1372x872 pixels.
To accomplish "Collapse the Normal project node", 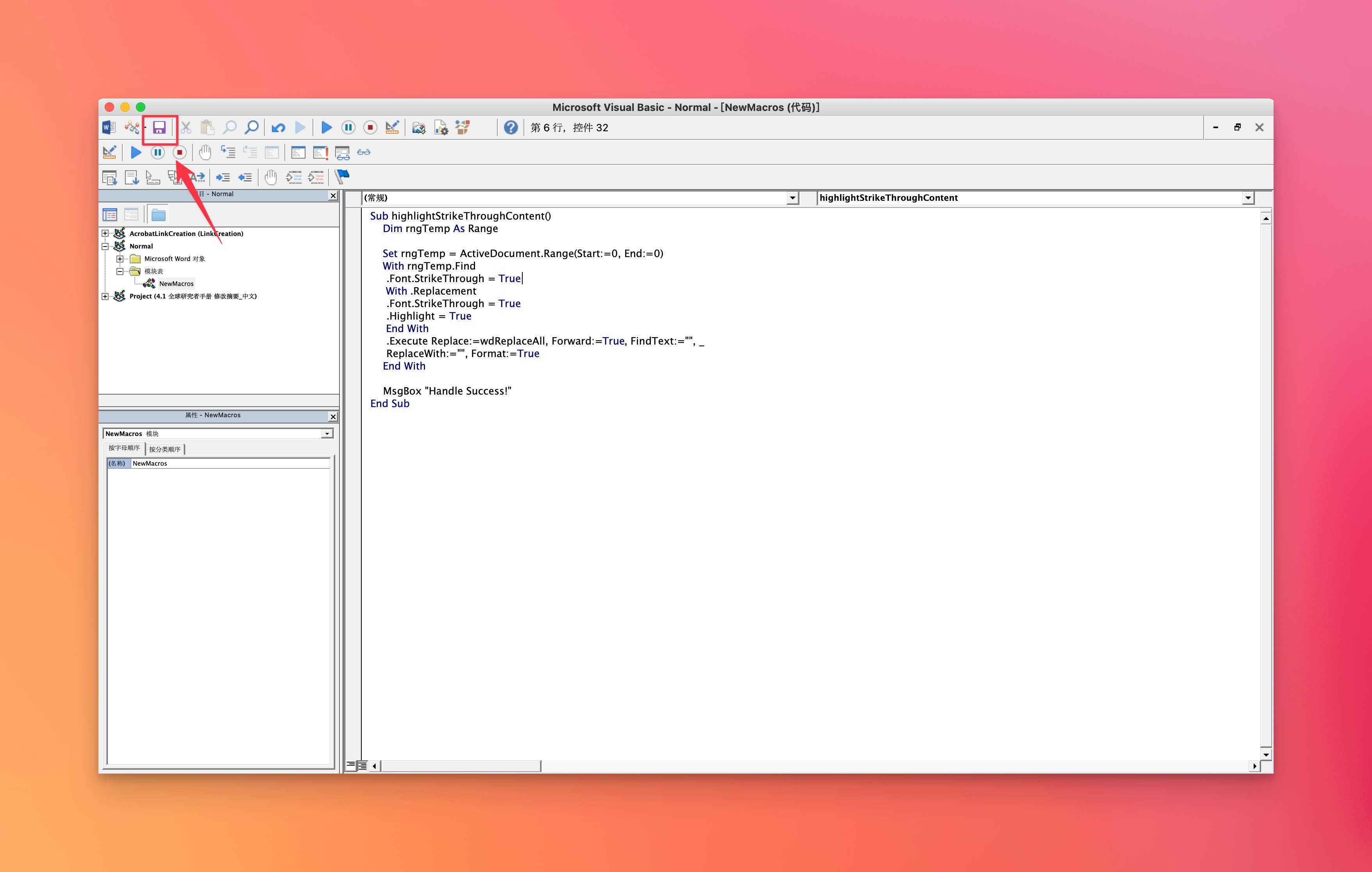I will click(x=105, y=246).
